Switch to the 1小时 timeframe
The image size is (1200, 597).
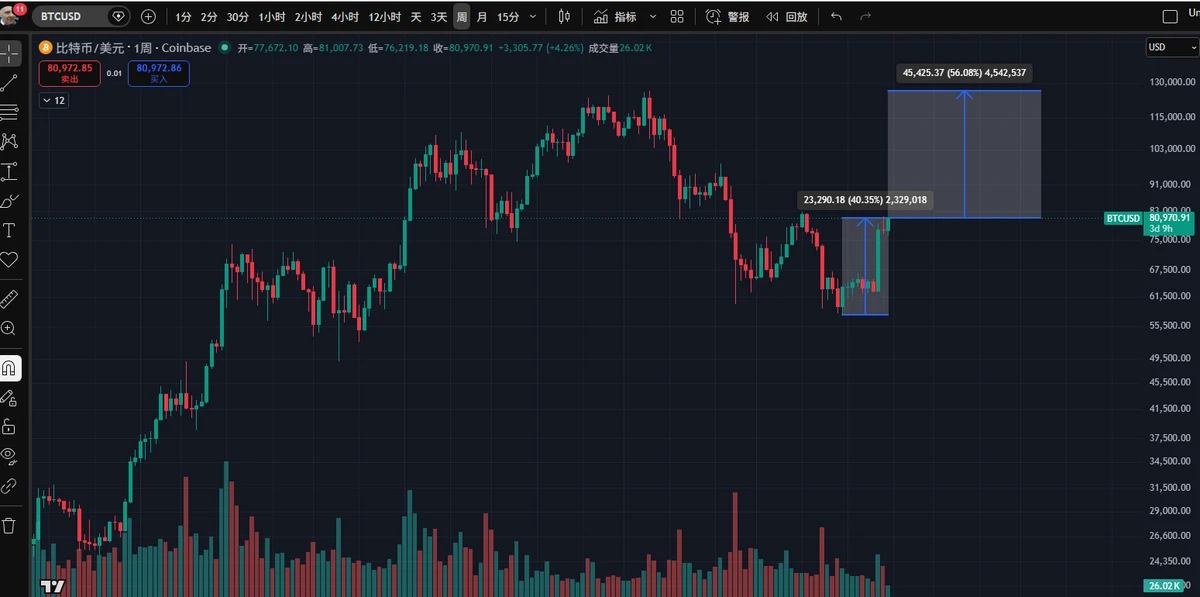coord(271,17)
